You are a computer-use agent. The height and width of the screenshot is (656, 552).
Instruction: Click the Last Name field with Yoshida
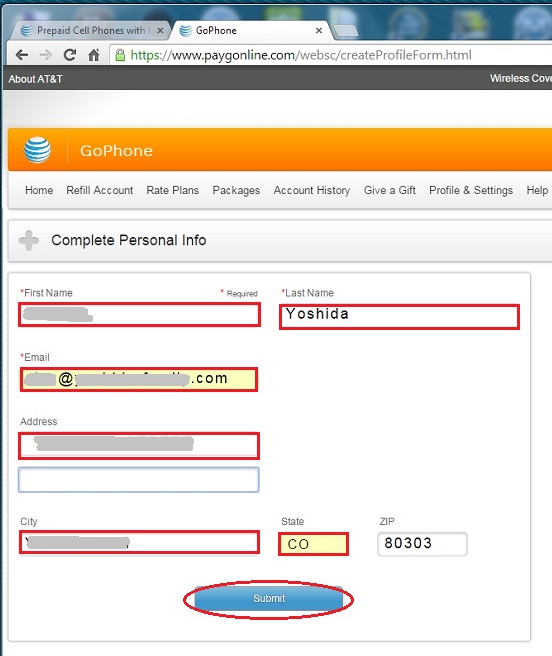point(399,317)
